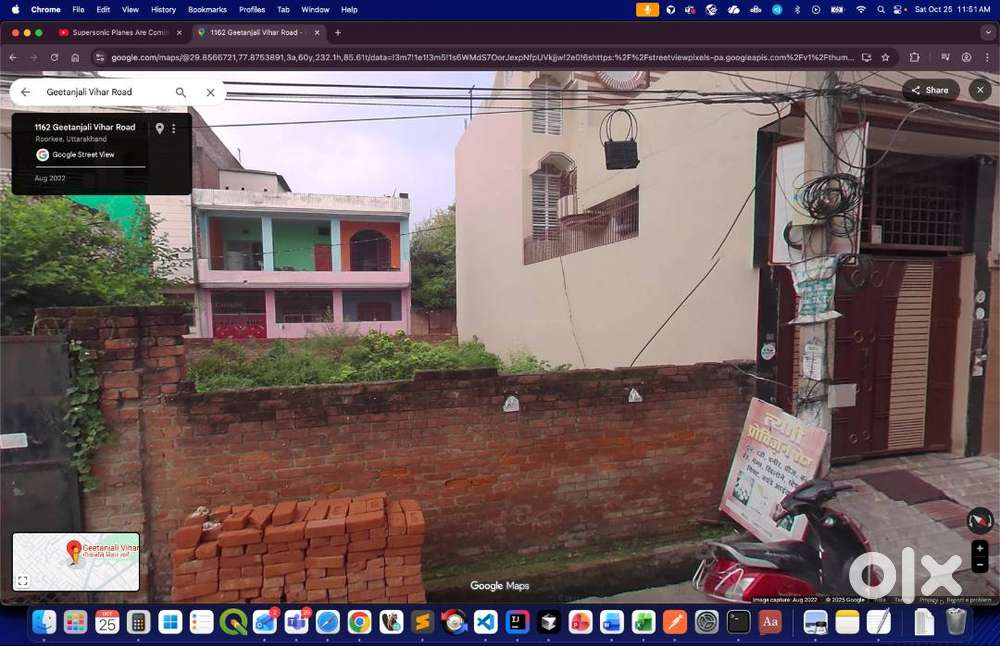Open the Bookmarks menu in the menu bar

tap(207, 9)
